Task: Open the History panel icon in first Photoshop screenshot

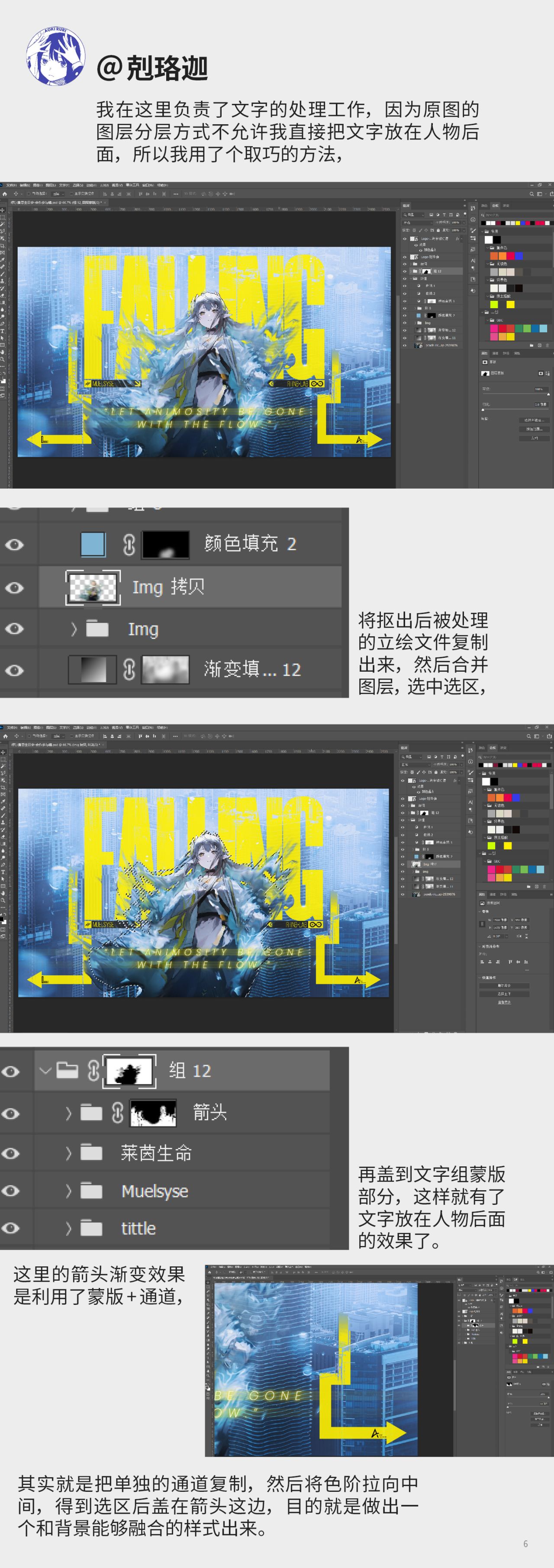Action: 473,208
